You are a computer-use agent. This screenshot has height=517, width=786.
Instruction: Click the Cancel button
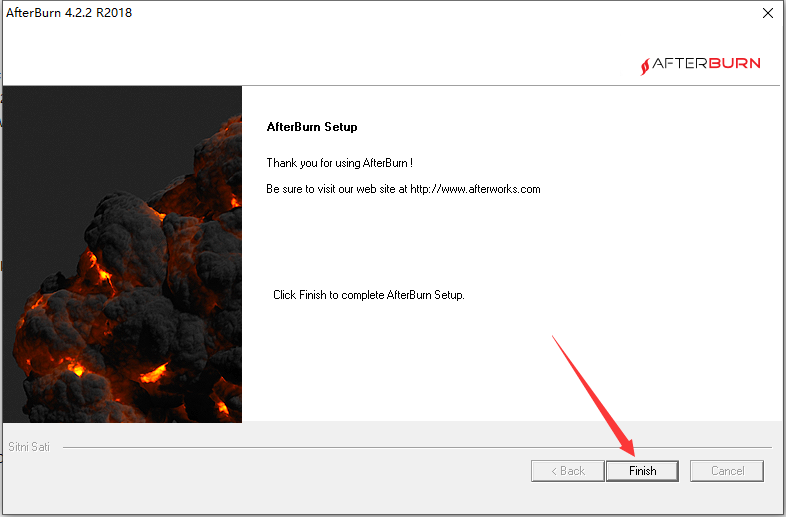click(727, 471)
